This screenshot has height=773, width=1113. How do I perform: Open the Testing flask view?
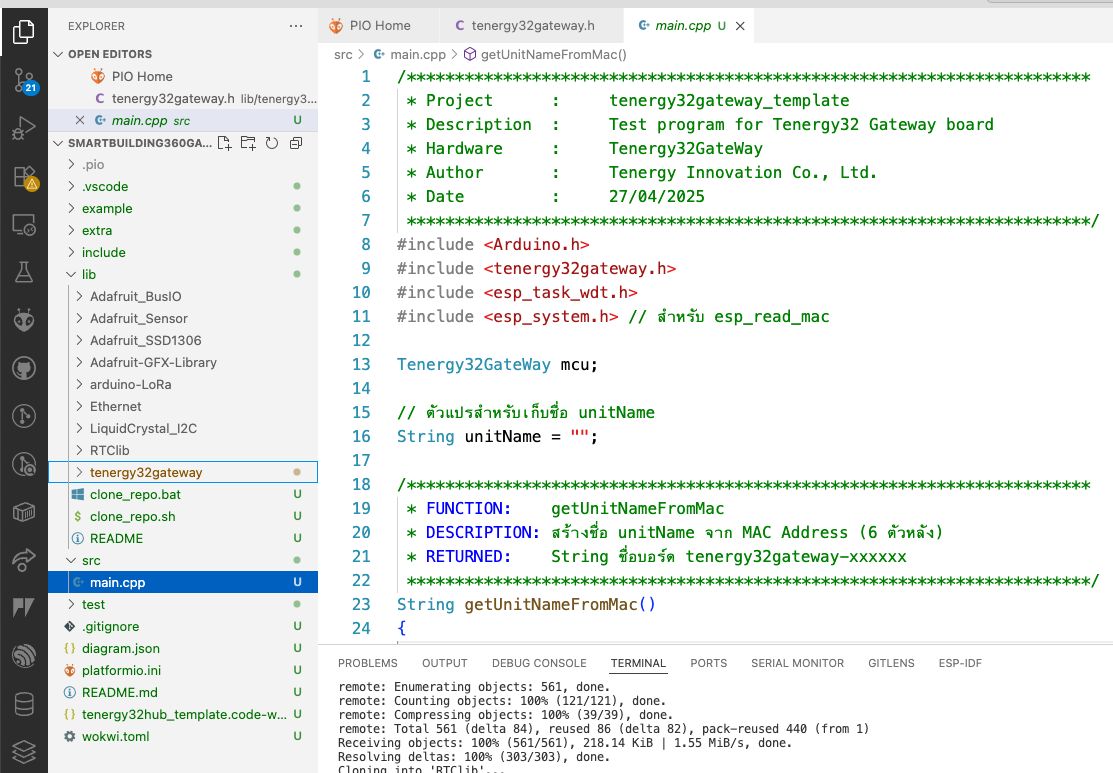23,272
